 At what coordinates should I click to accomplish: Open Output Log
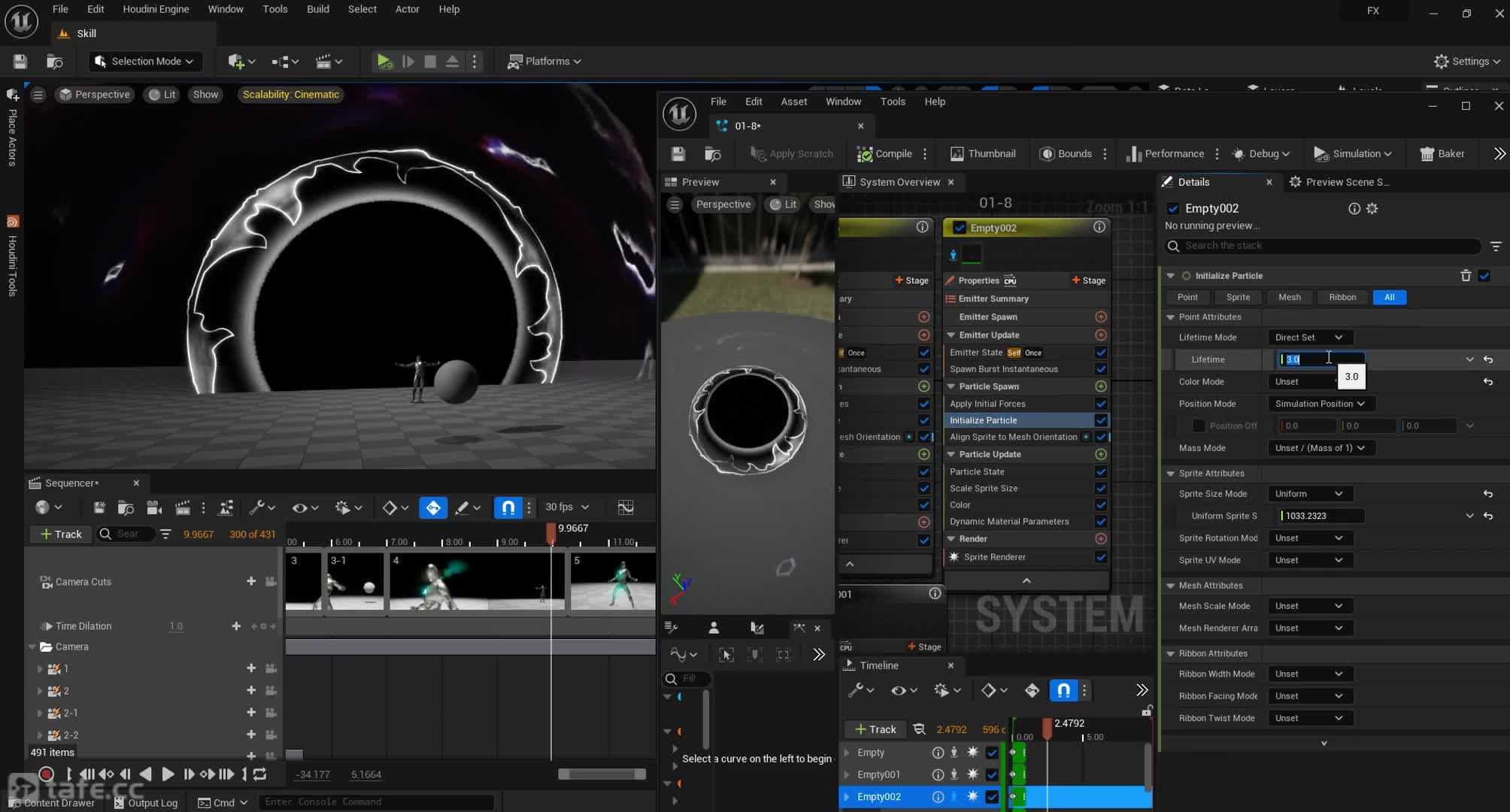coord(146,802)
